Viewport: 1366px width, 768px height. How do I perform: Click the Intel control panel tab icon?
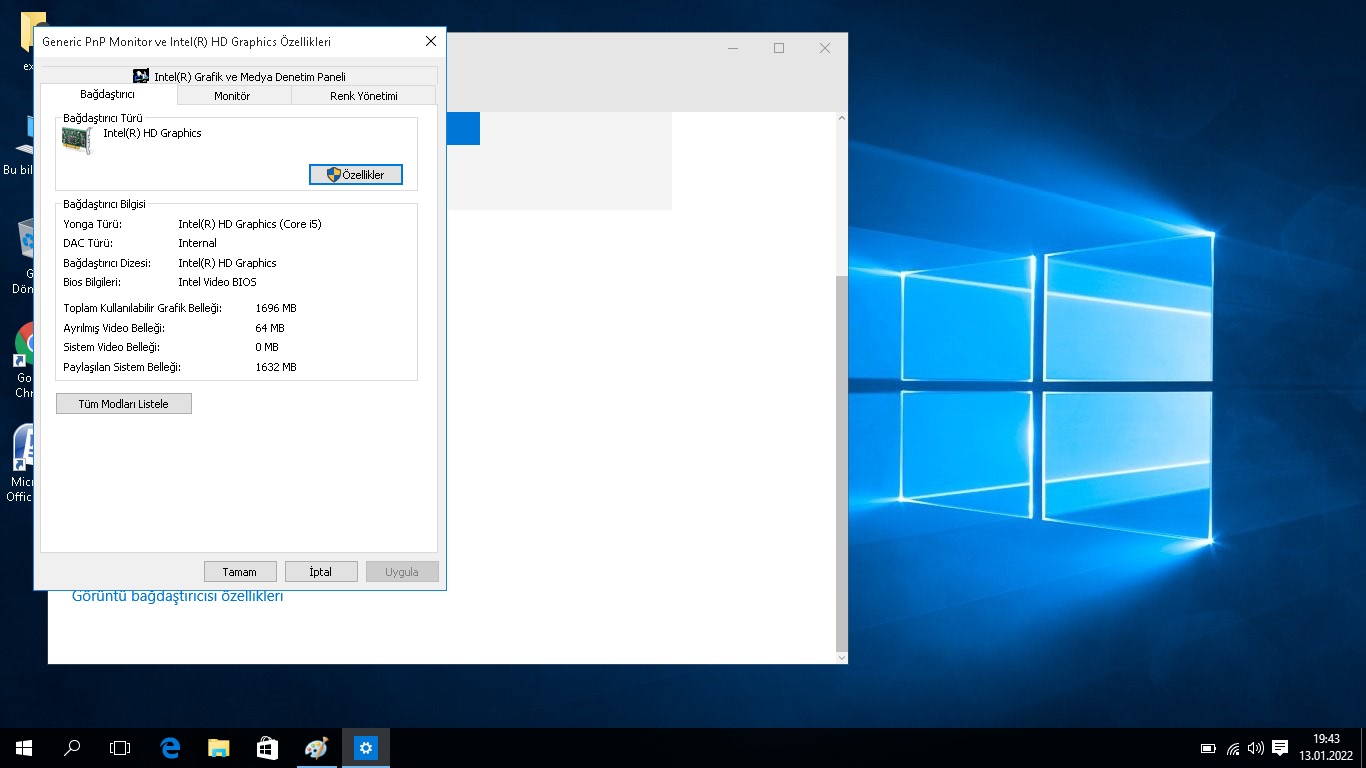[x=141, y=76]
